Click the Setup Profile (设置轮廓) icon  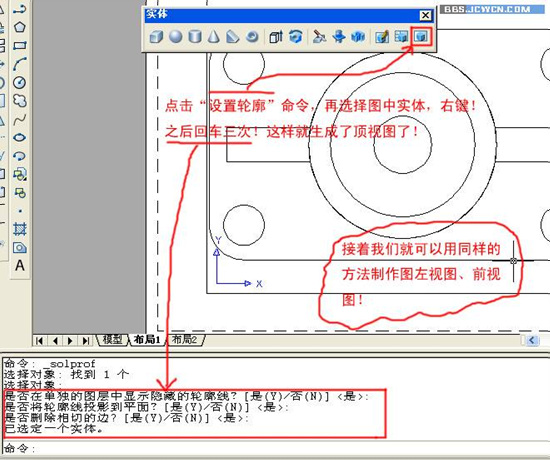point(421,36)
